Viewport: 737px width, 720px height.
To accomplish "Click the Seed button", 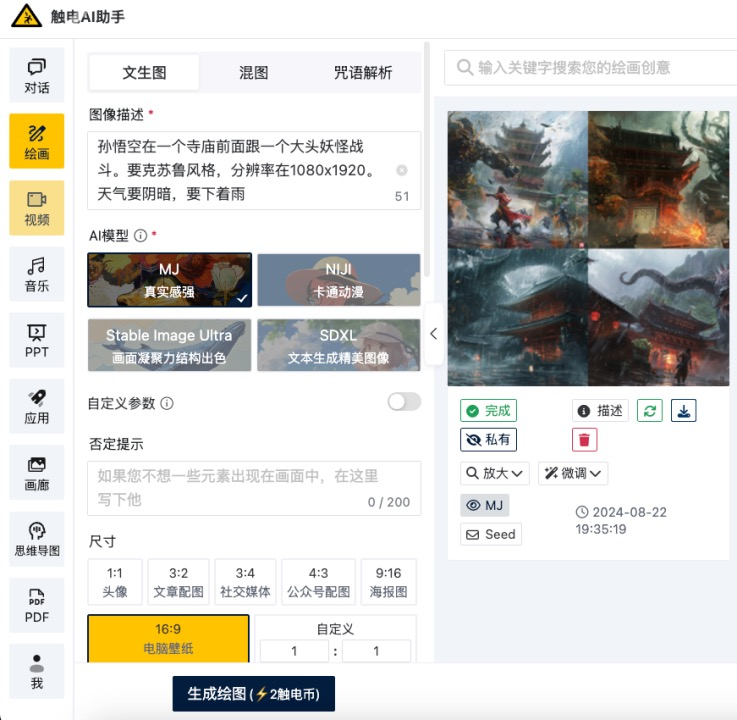I will [491, 534].
